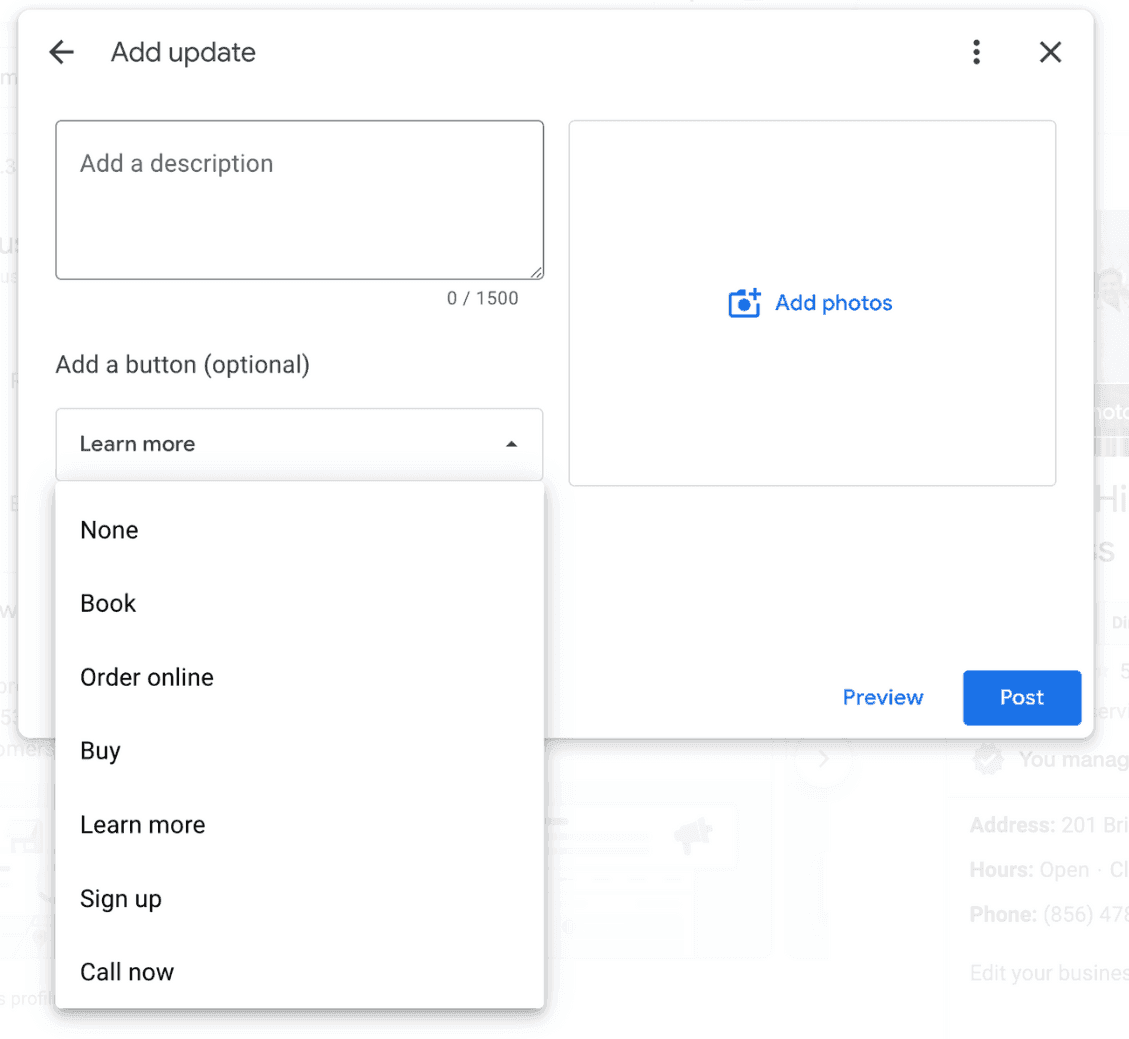Image resolution: width=1129 pixels, height=1039 pixels.
Task: Select the Buy button option
Action: point(300,751)
